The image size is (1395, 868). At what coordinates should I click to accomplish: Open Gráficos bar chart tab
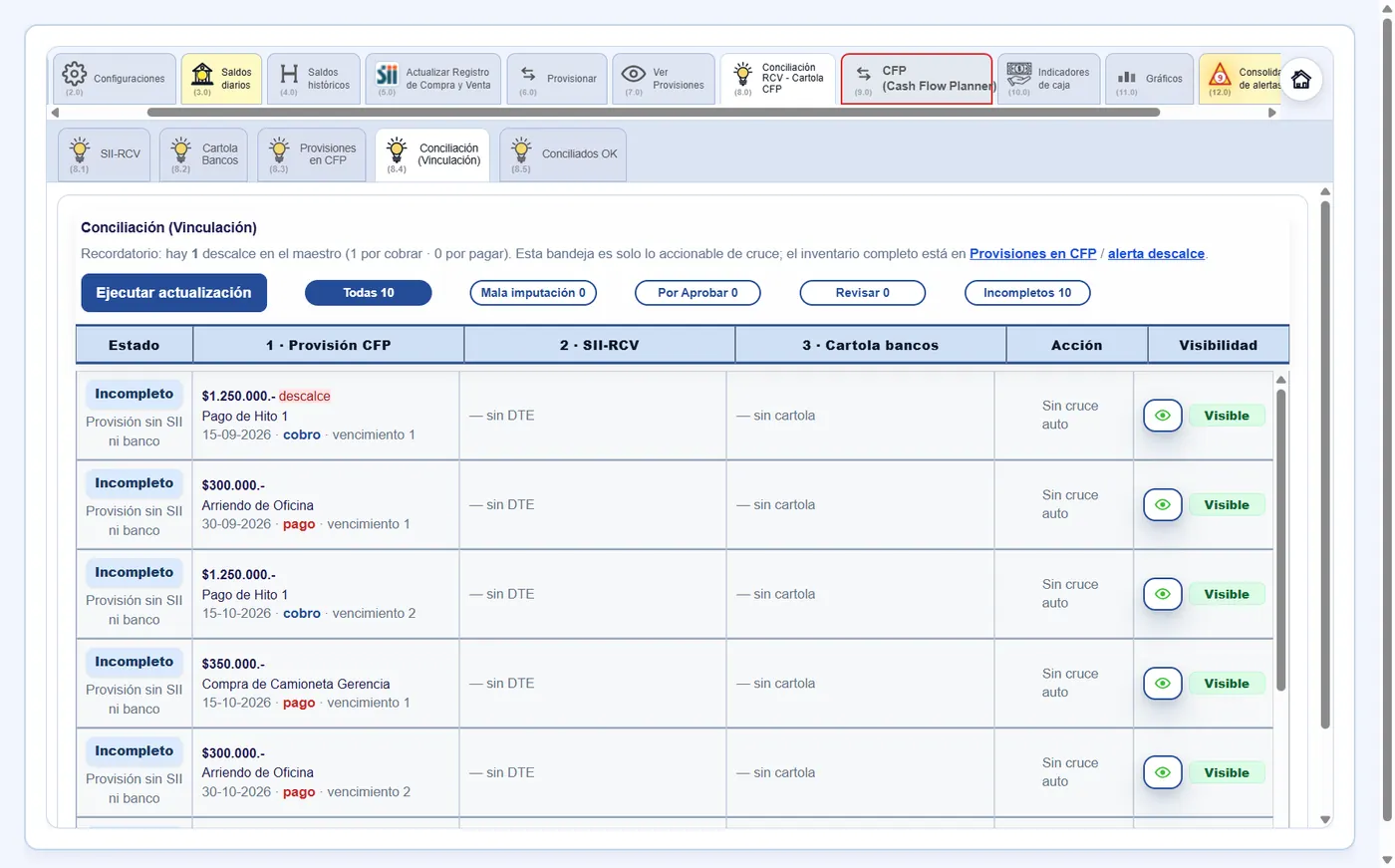click(1149, 79)
